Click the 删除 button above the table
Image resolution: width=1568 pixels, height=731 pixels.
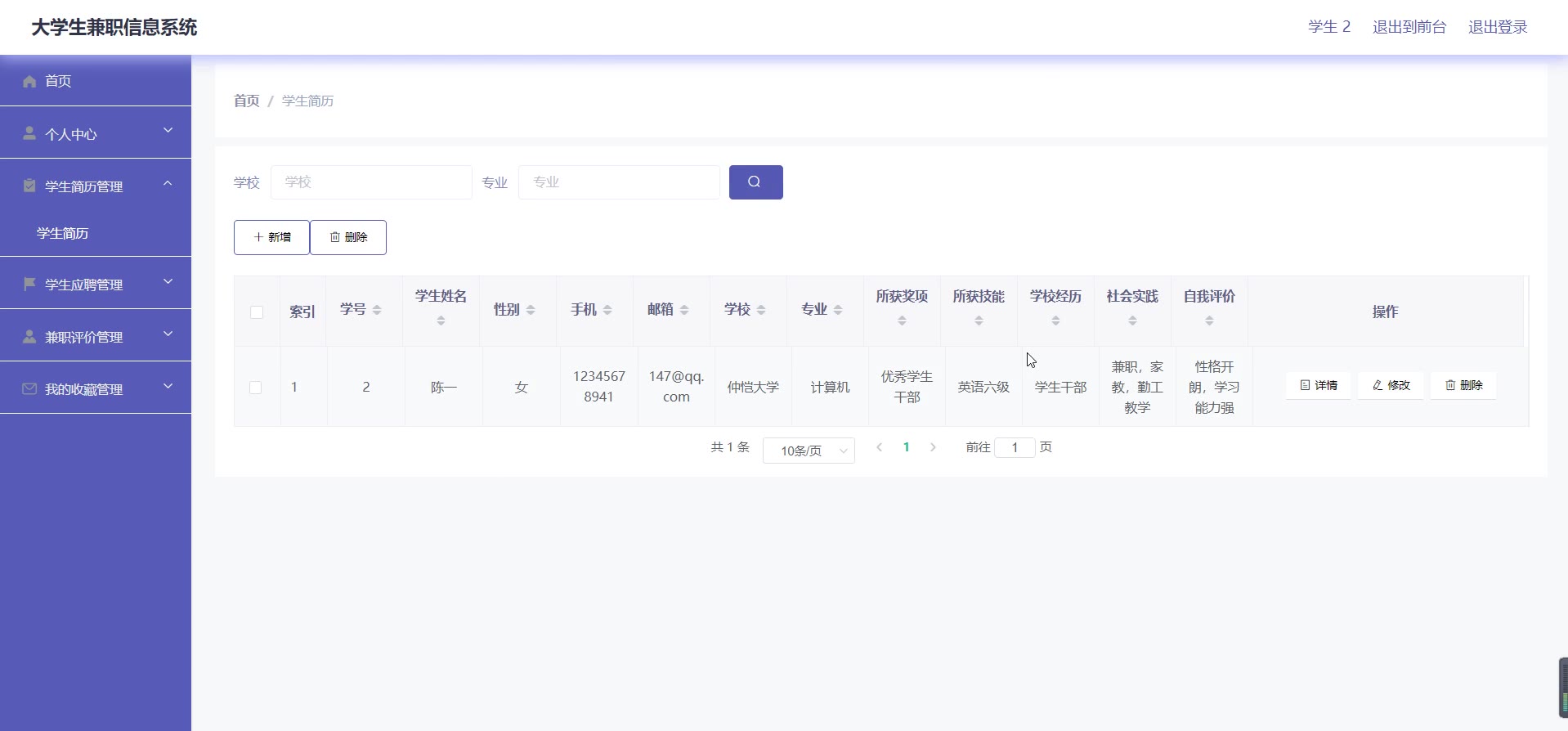[x=348, y=237]
